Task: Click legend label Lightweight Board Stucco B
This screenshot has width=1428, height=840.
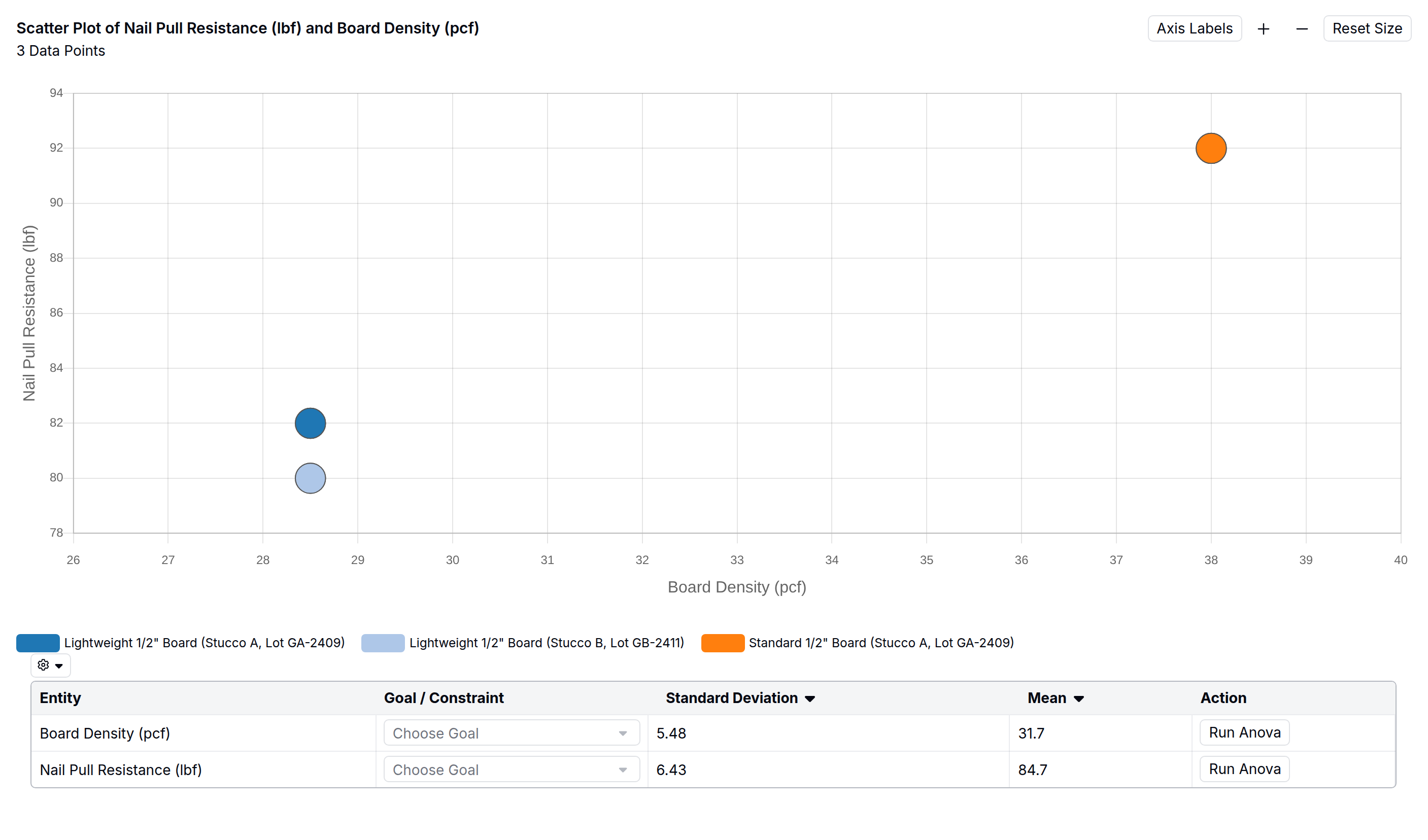Action: coord(547,643)
